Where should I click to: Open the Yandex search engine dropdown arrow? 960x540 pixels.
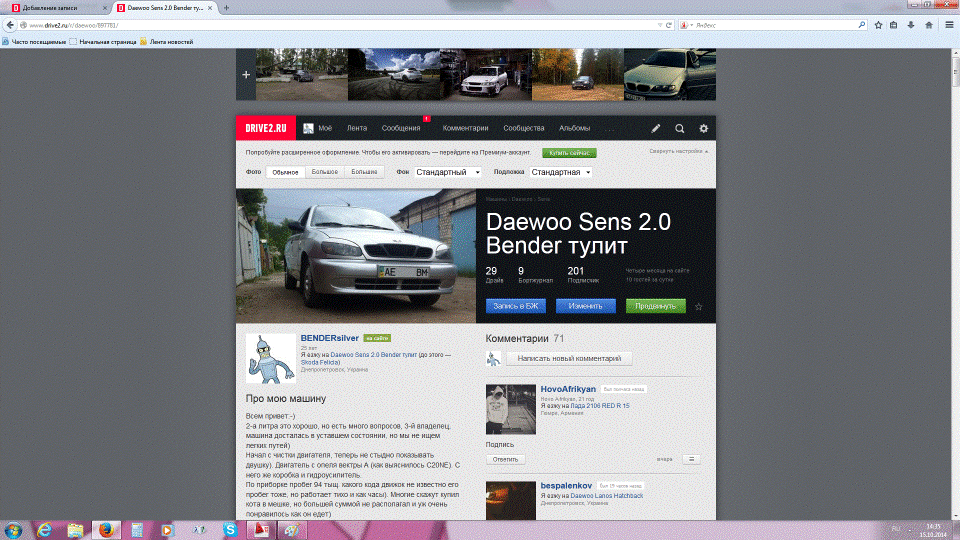pyautogui.click(x=692, y=25)
